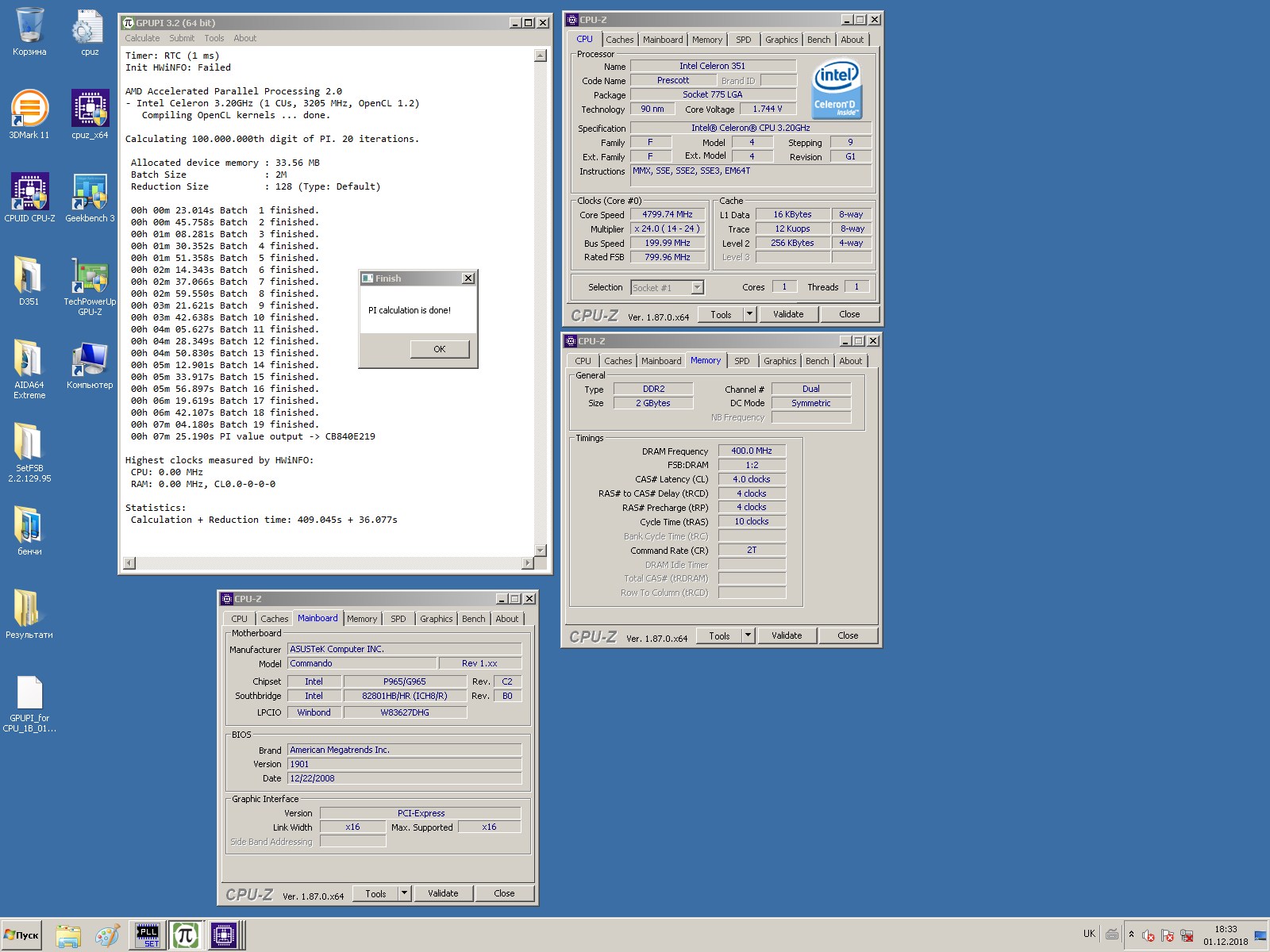Click the Intel Celeron D logo
This screenshot has width=1270, height=952.
[x=836, y=90]
